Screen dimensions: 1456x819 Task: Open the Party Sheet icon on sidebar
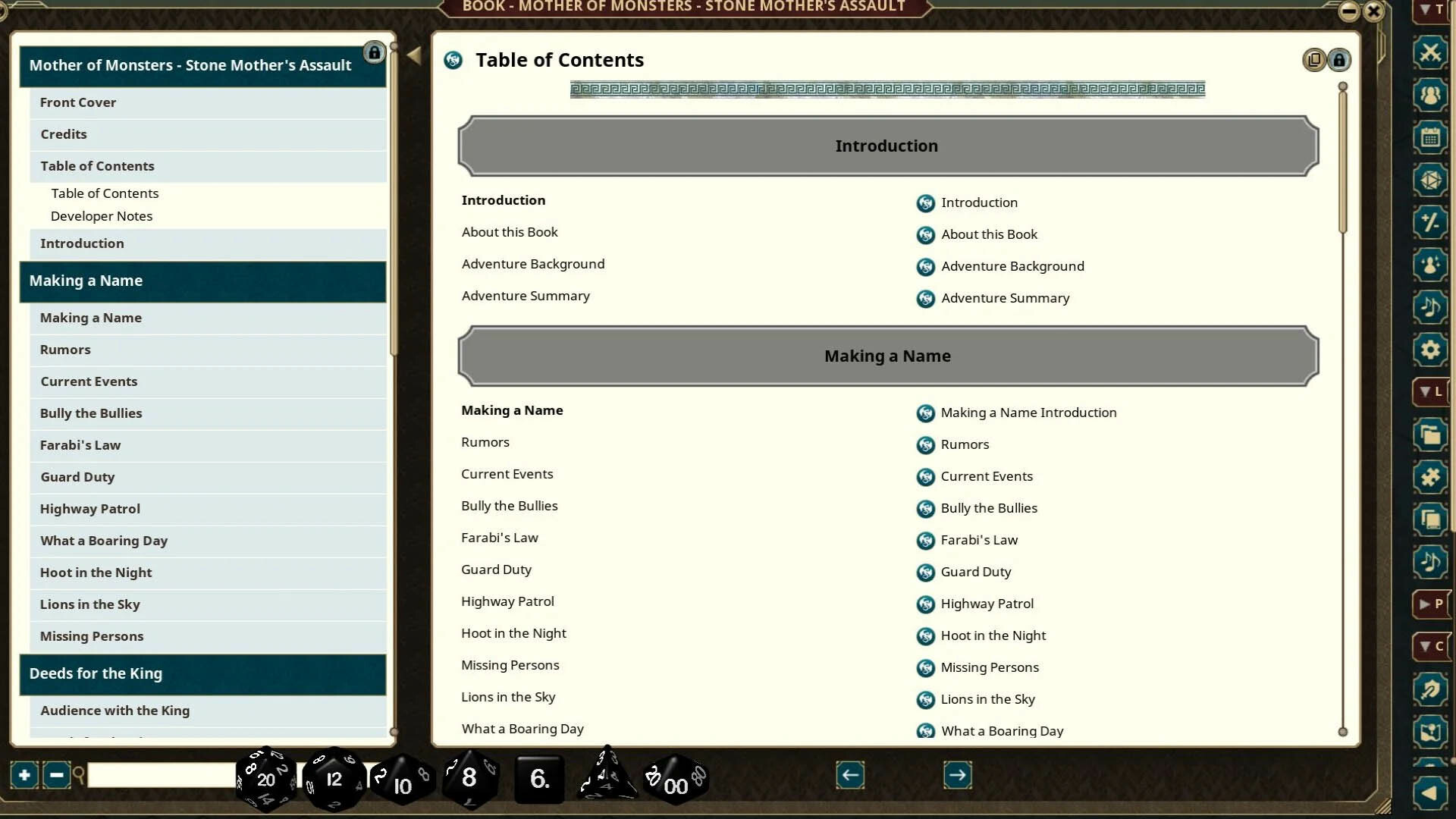tap(1429, 96)
